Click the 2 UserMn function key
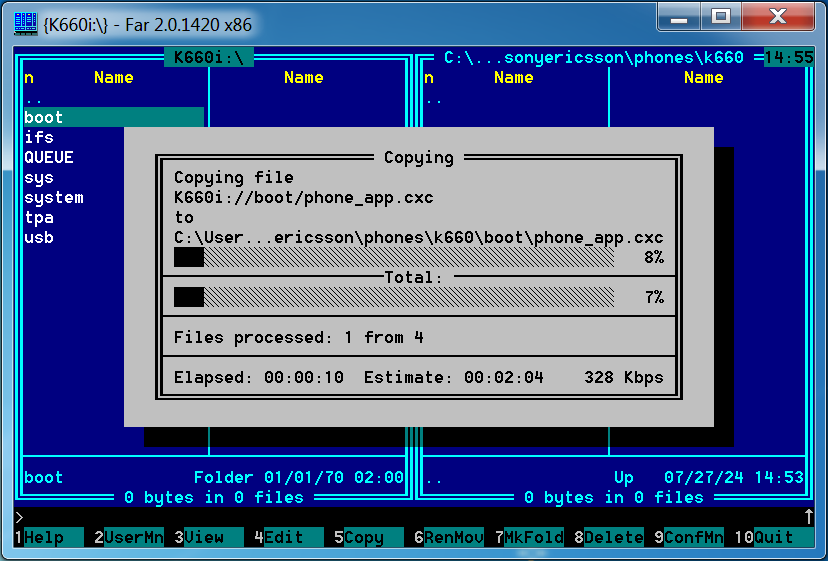Screen dimensions: 828x561 tap(129, 537)
